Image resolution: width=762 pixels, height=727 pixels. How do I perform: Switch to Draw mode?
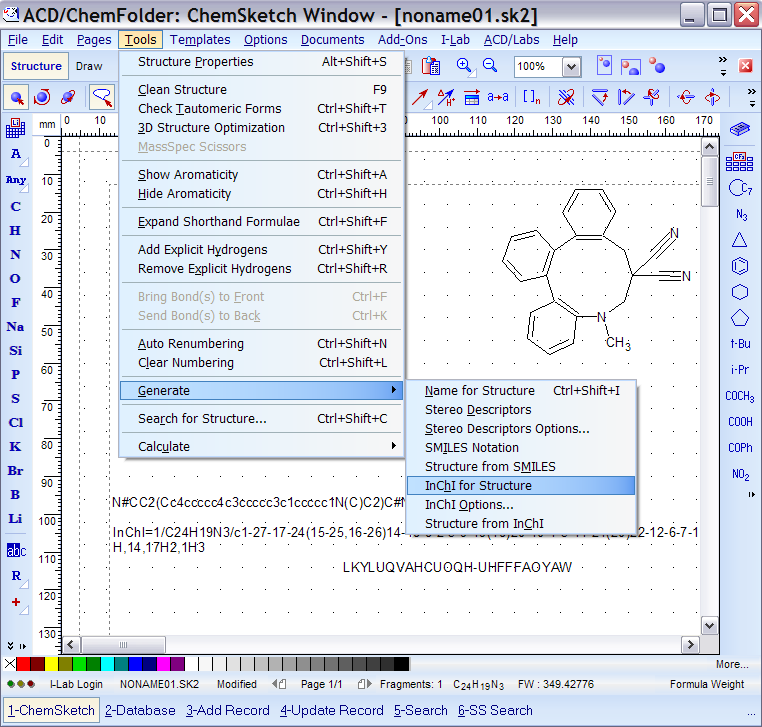[89, 66]
